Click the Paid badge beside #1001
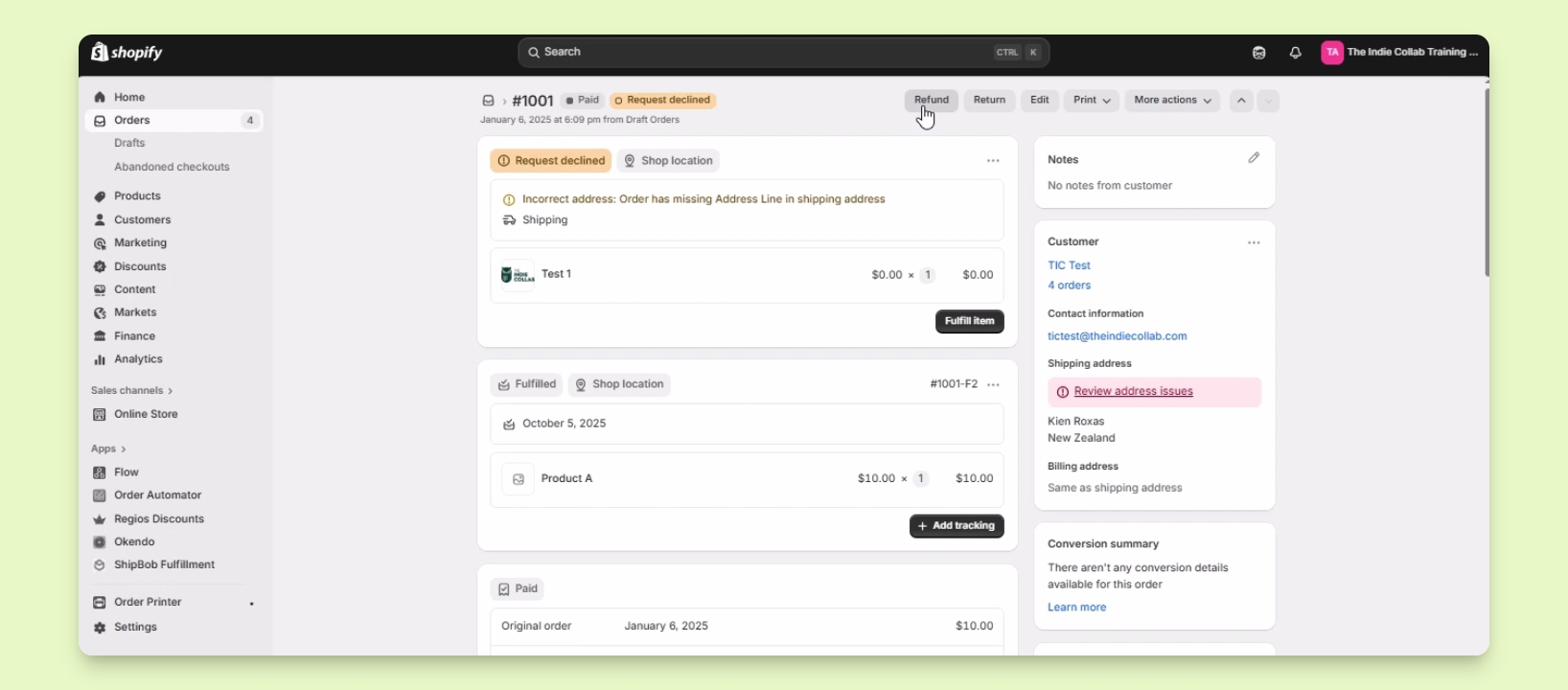 [583, 101]
